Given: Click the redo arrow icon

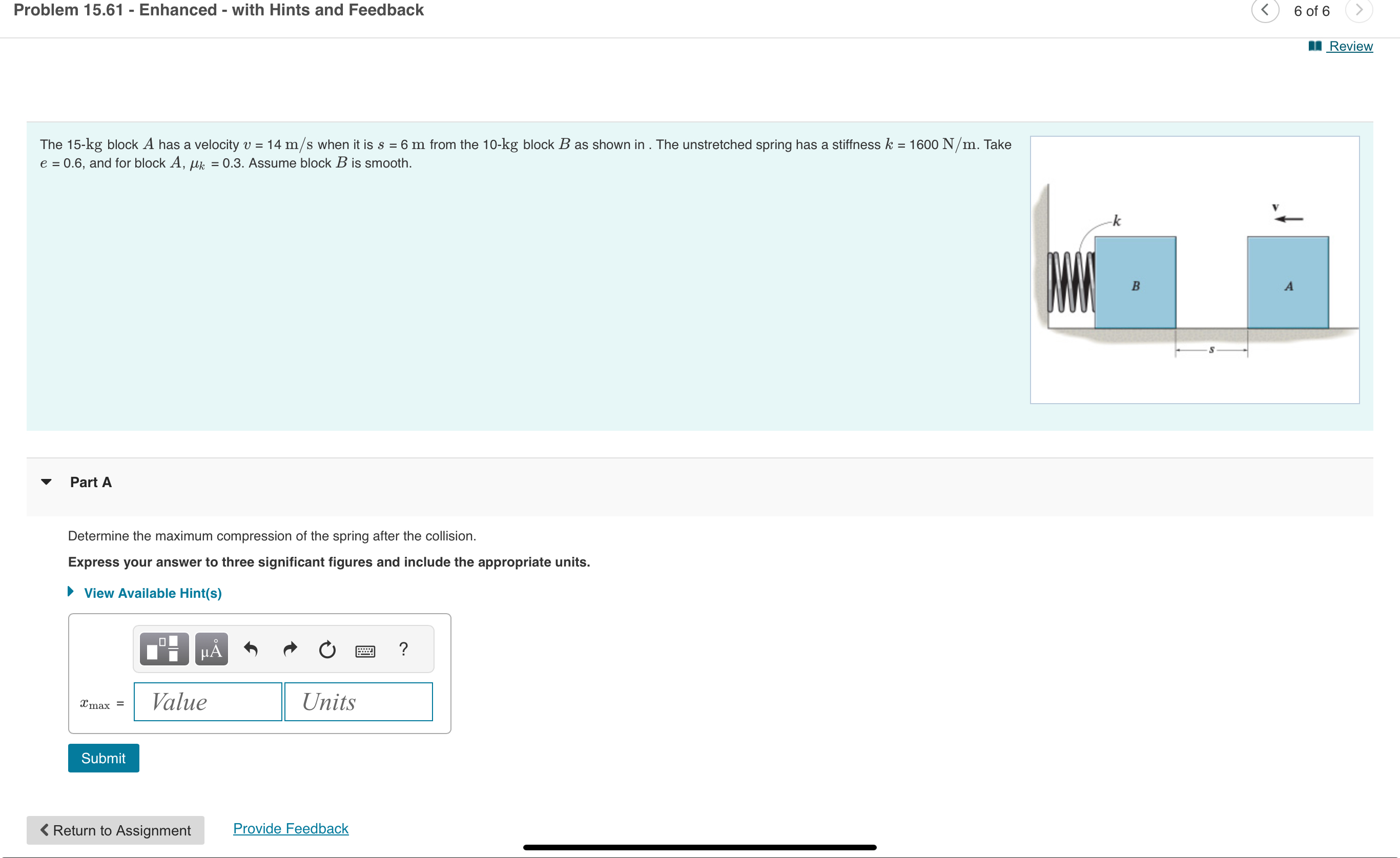Looking at the screenshot, I should [x=290, y=649].
